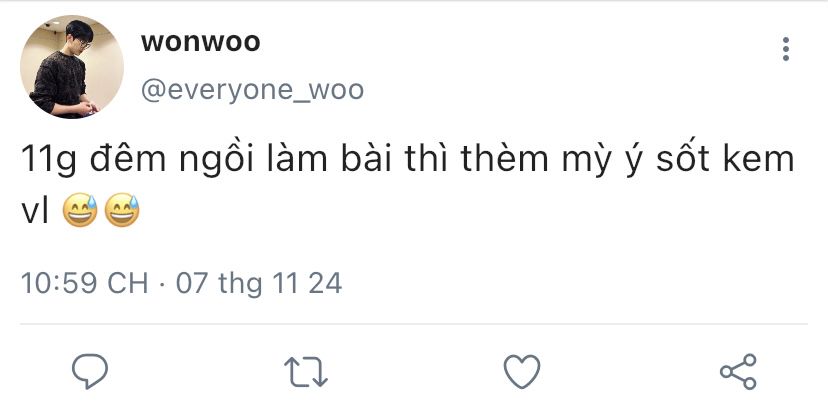Like the tweet with the heart icon
Viewport: 828px width, 419px height.
(x=522, y=371)
